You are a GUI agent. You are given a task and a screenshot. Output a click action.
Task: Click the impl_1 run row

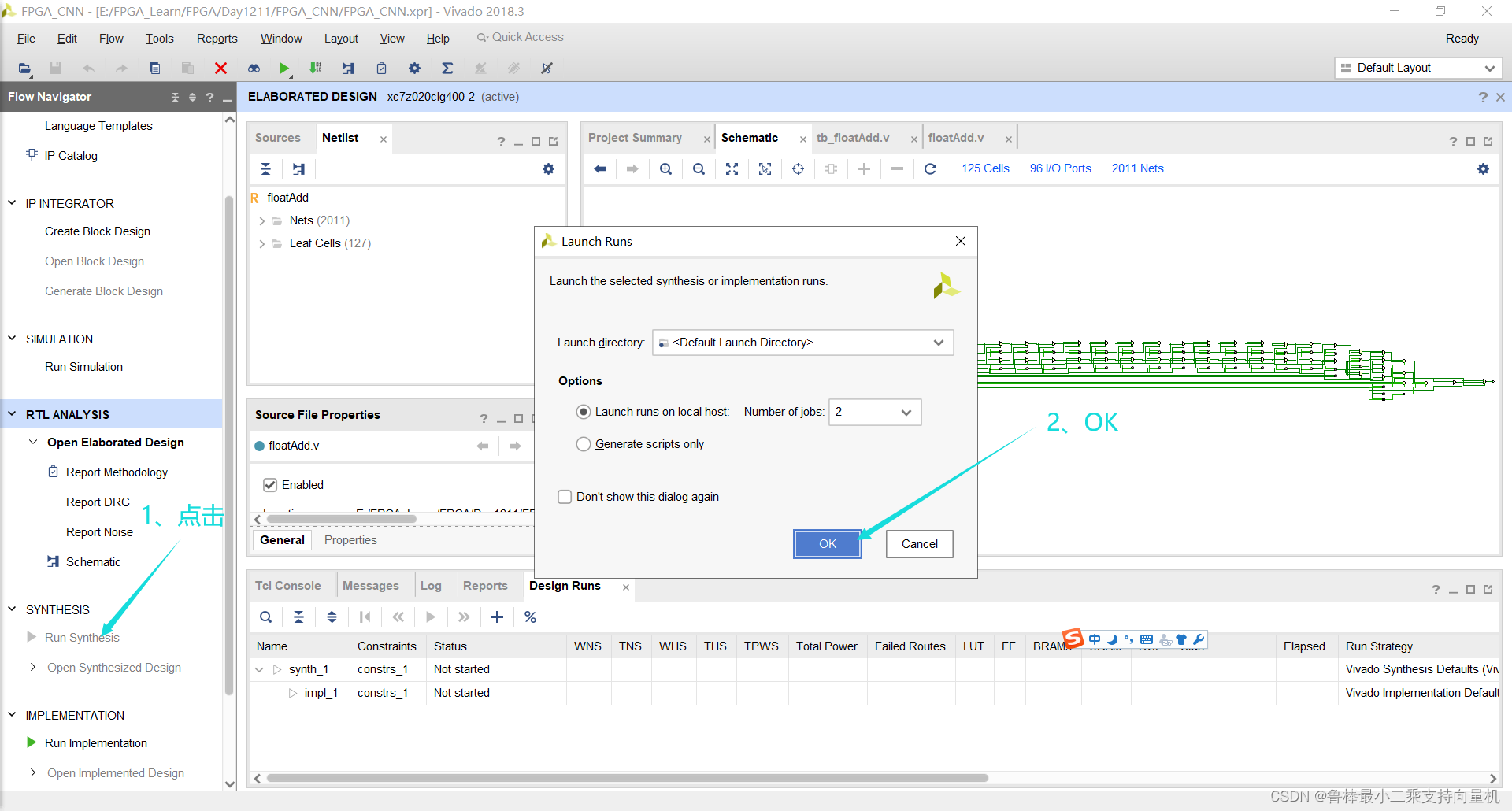point(874,693)
